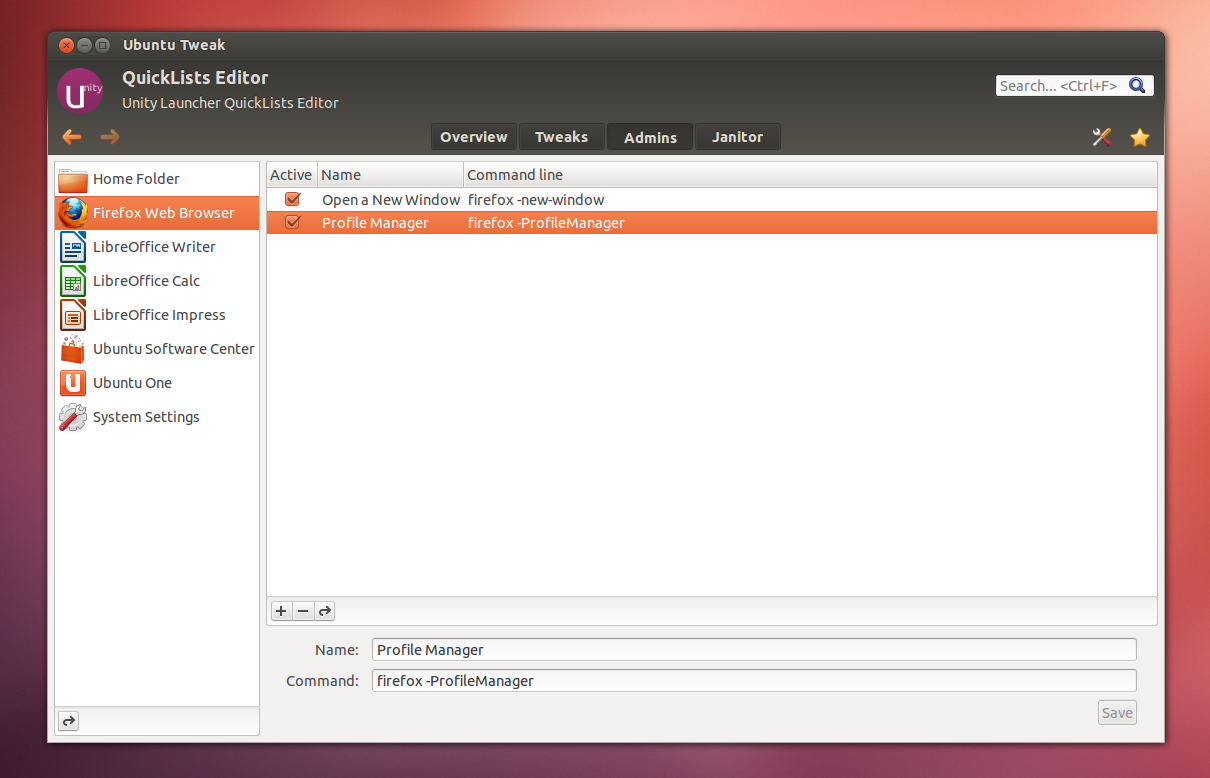The width and height of the screenshot is (1210, 778).
Task: Toggle the Active column header
Action: click(291, 174)
